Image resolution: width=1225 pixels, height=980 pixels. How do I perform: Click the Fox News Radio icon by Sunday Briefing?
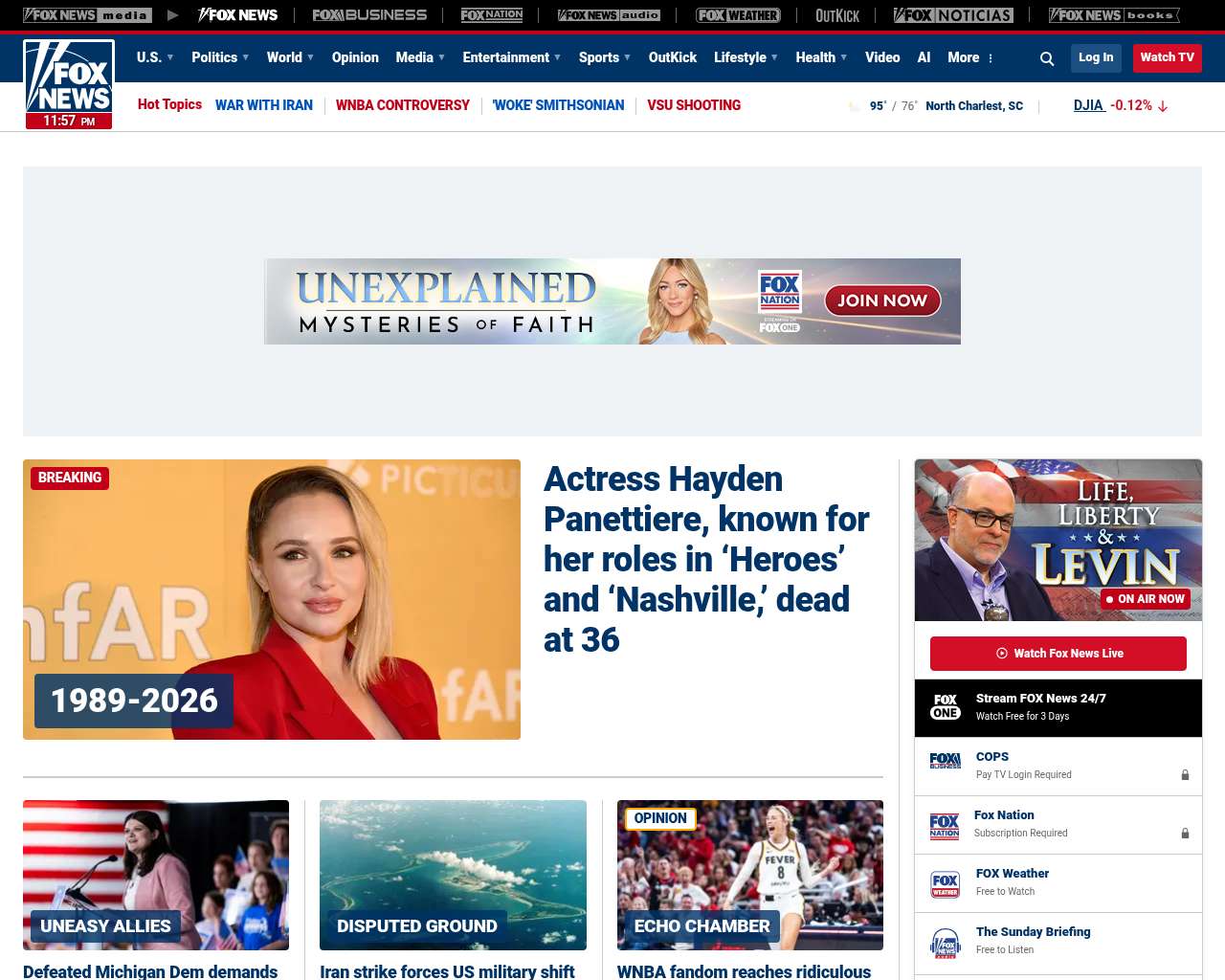click(946, 943)
